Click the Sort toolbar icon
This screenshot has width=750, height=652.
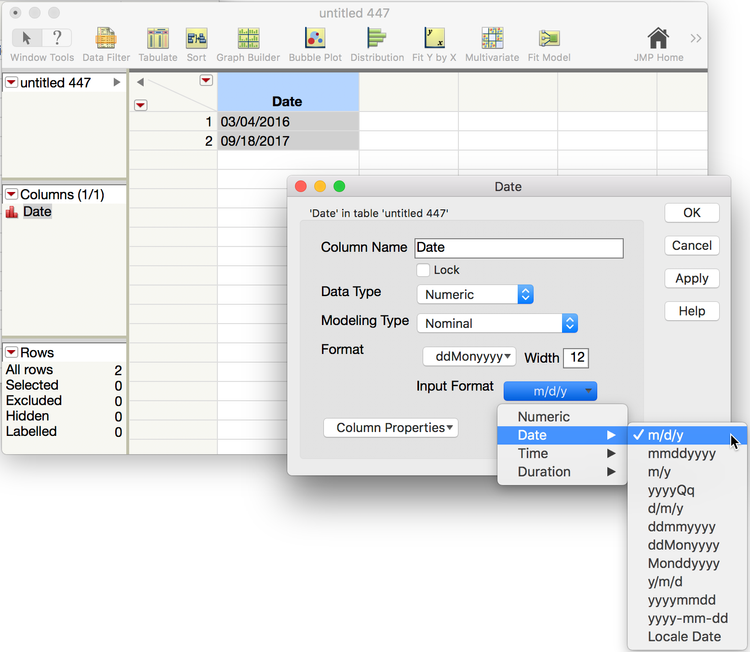(196, 38)
